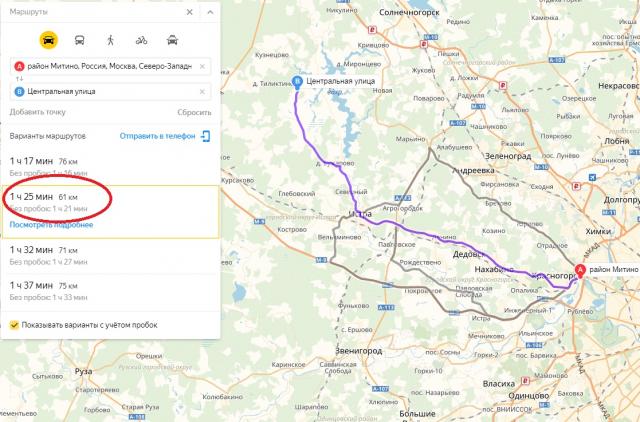Collapse the Маршруты panel with chevron
The height and width of the screenshot is (422, 640).
coord(210,12)
